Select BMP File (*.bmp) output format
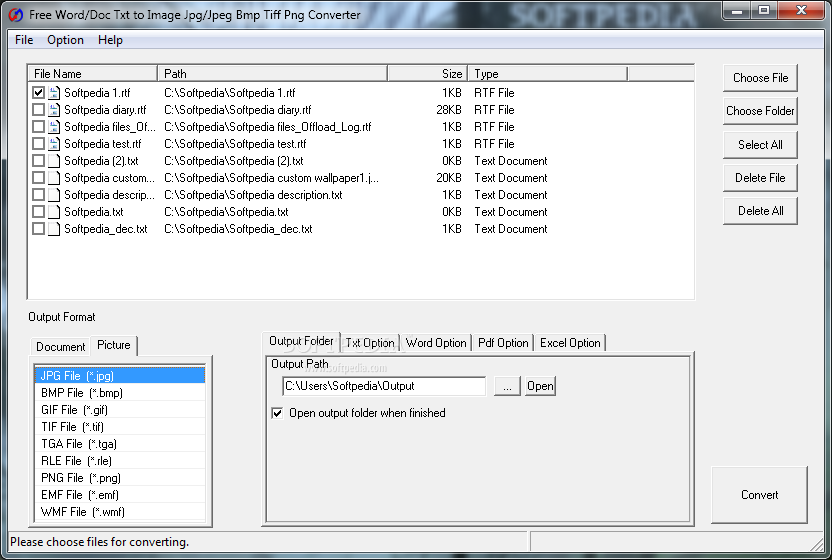832x560 pixels. coord(120,393)
